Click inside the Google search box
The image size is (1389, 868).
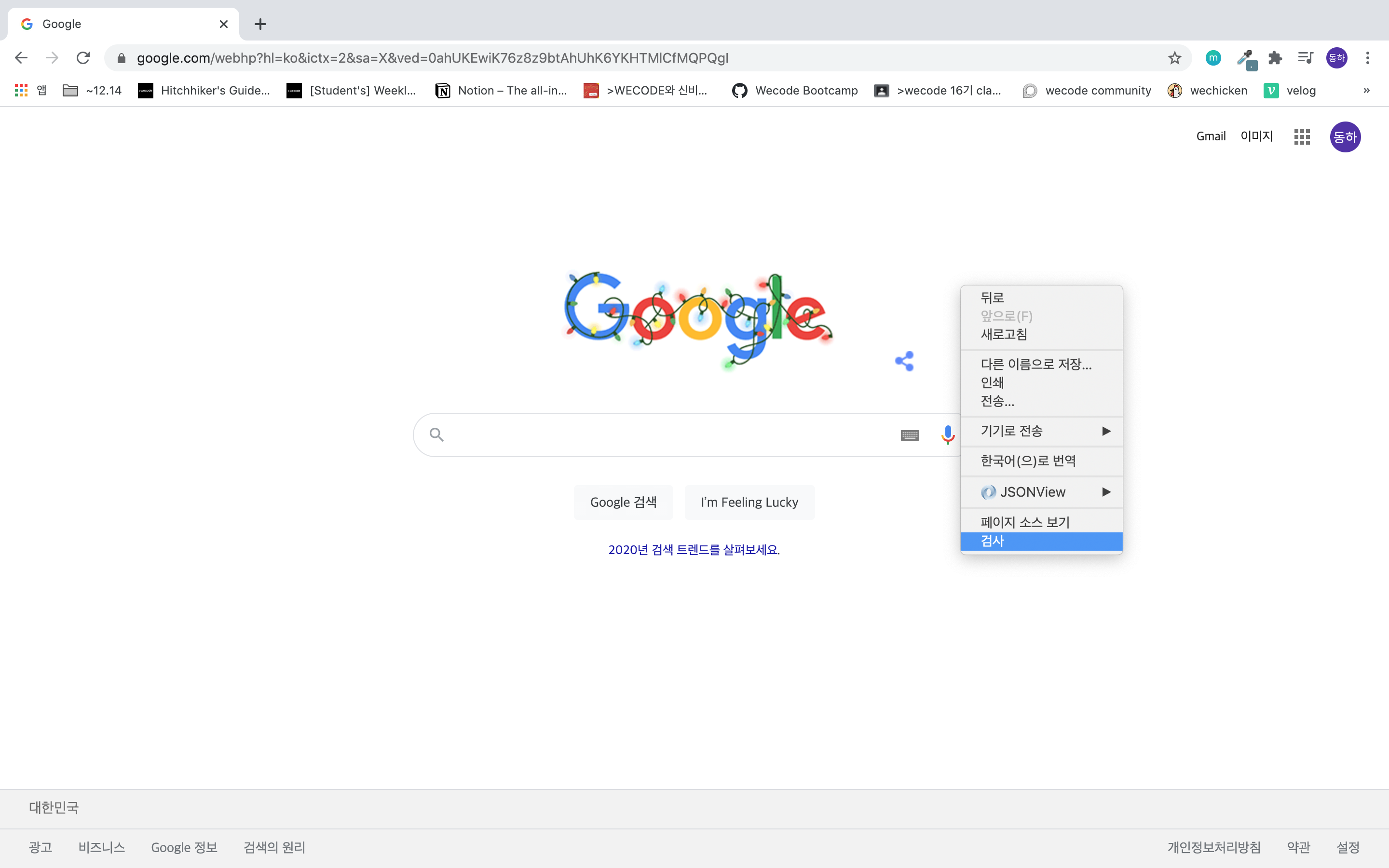[660, 435]
